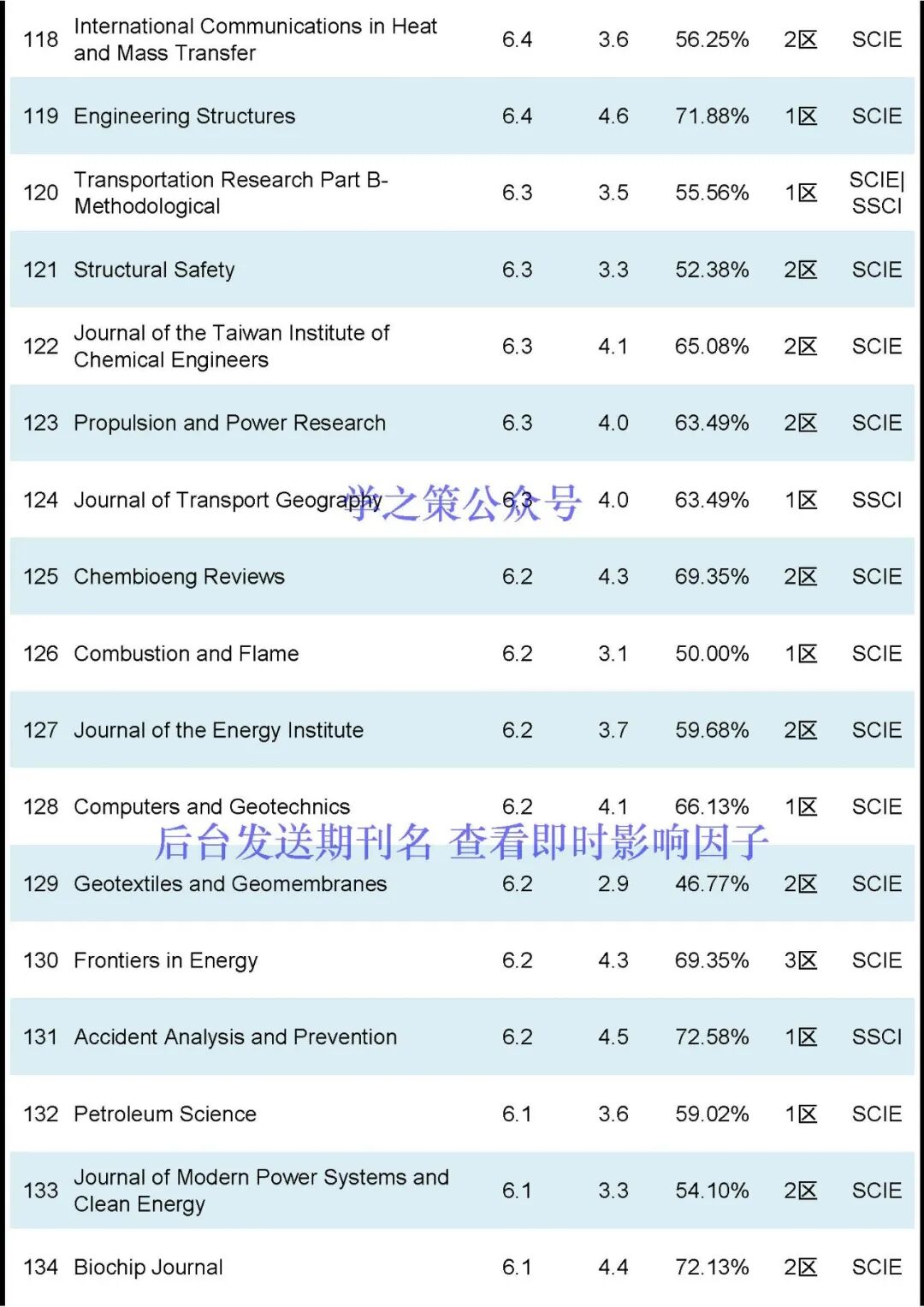Click the journal name Engineering Structures

185,116
